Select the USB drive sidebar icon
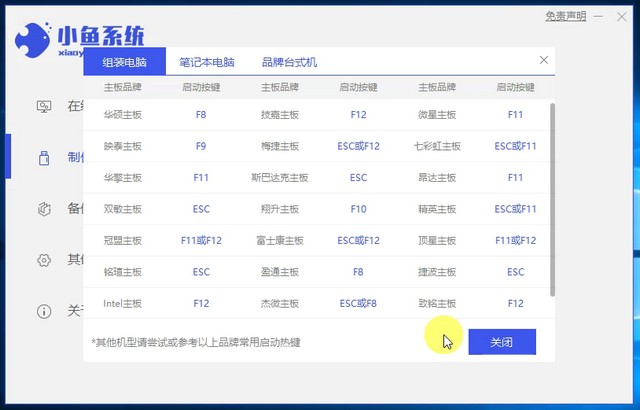This screenshot has width=640, height=410. point(44,158)
